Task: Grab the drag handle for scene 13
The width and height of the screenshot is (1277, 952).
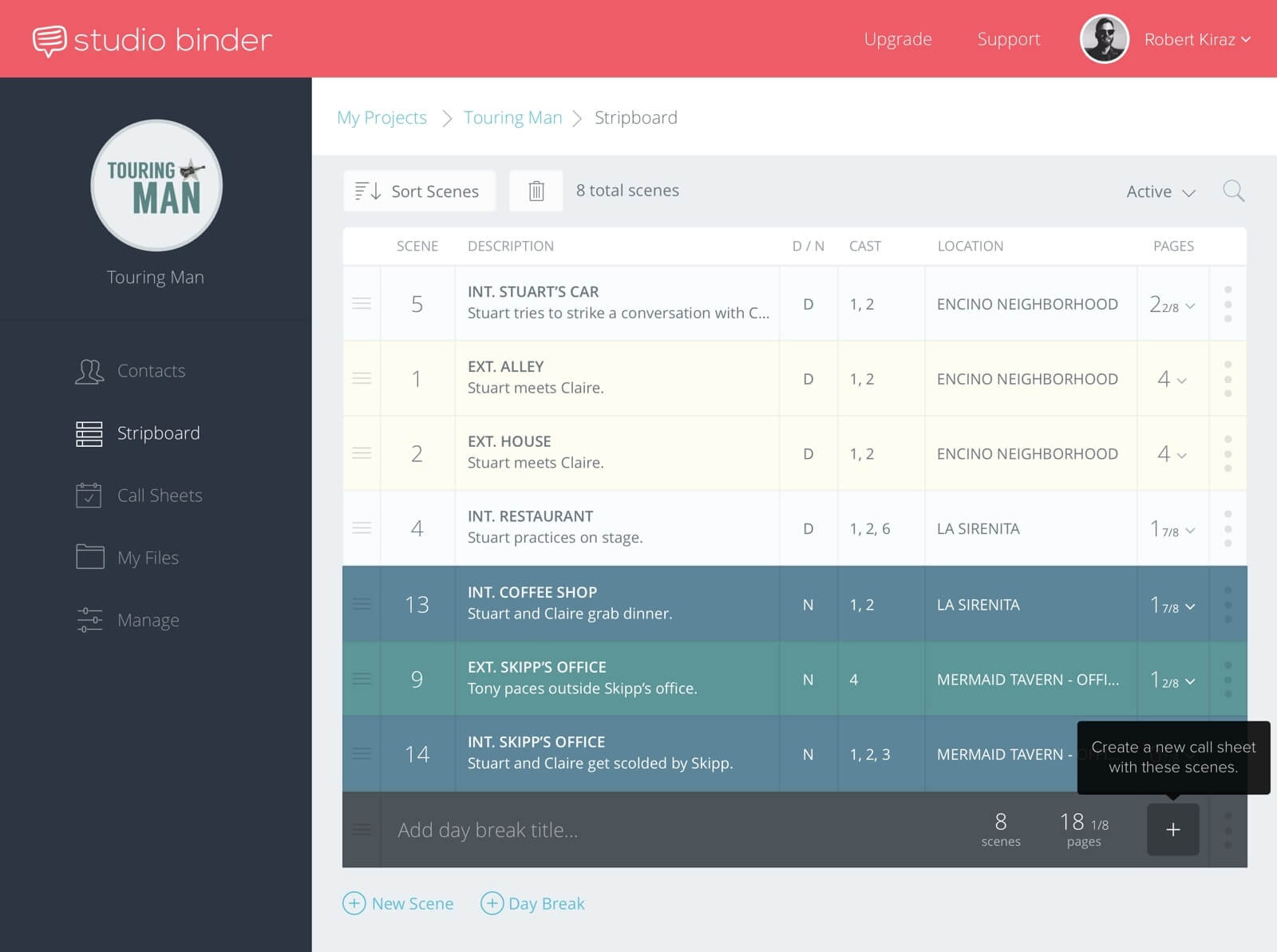Action: pos(362,604)
